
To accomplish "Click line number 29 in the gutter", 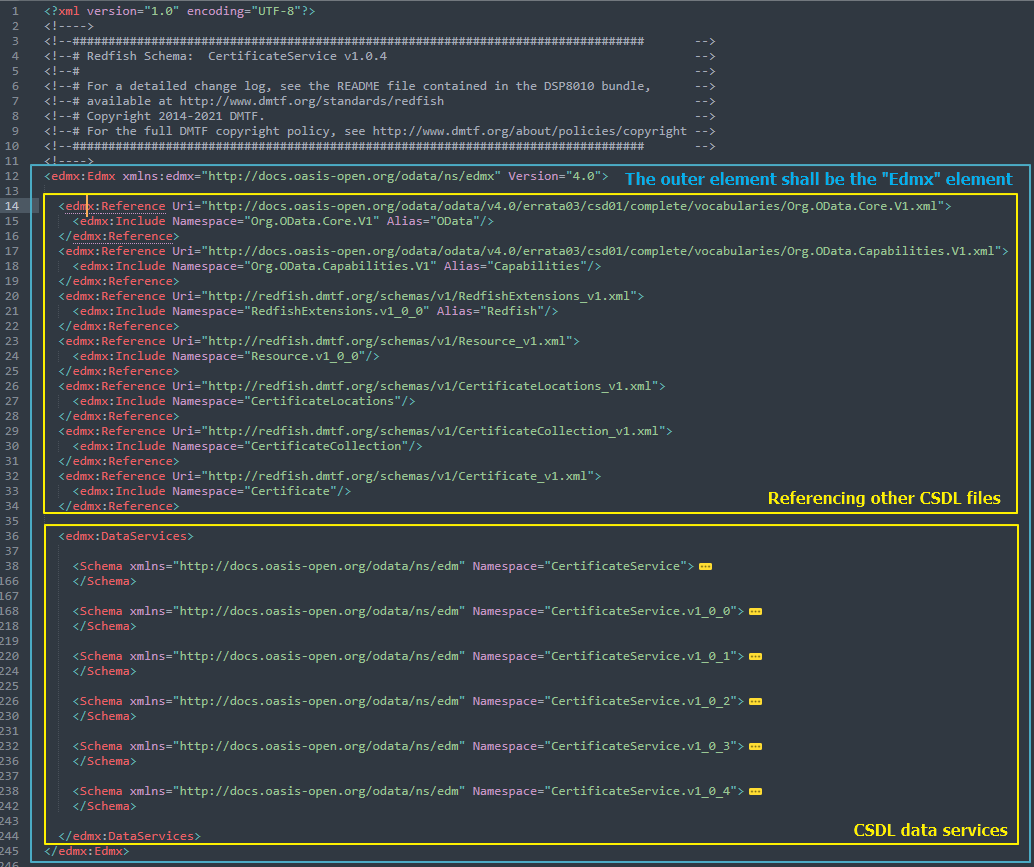I will pos(12,431).
